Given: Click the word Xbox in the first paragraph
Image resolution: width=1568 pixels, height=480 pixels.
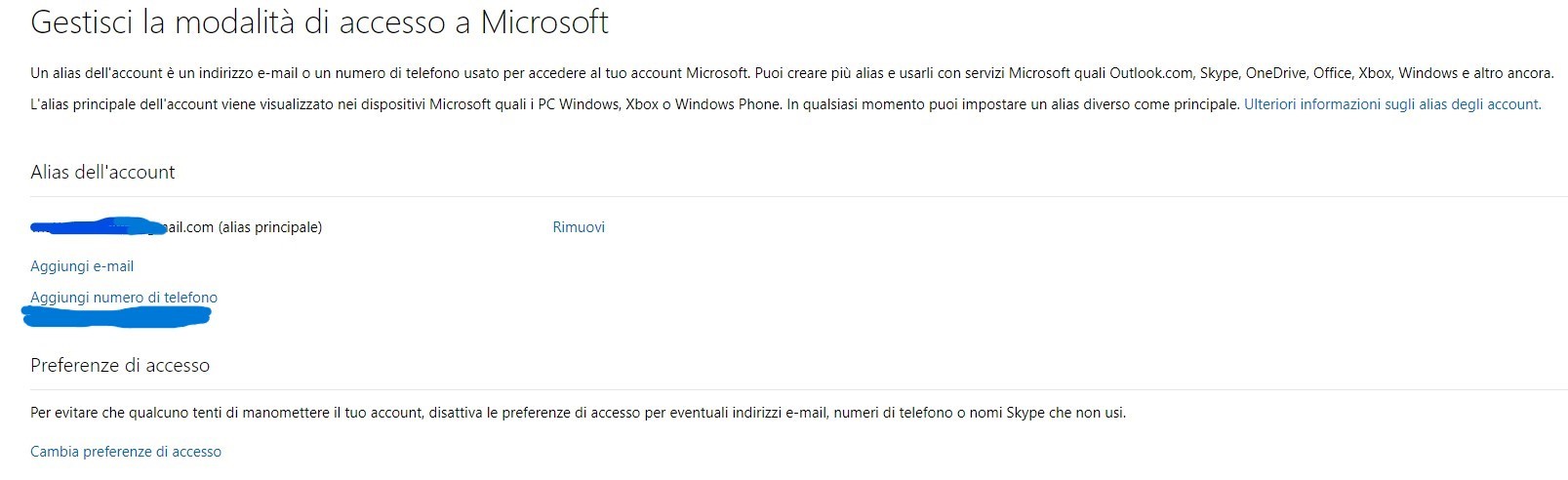Looking at the screenshot, I should [x=1376, y=73].
